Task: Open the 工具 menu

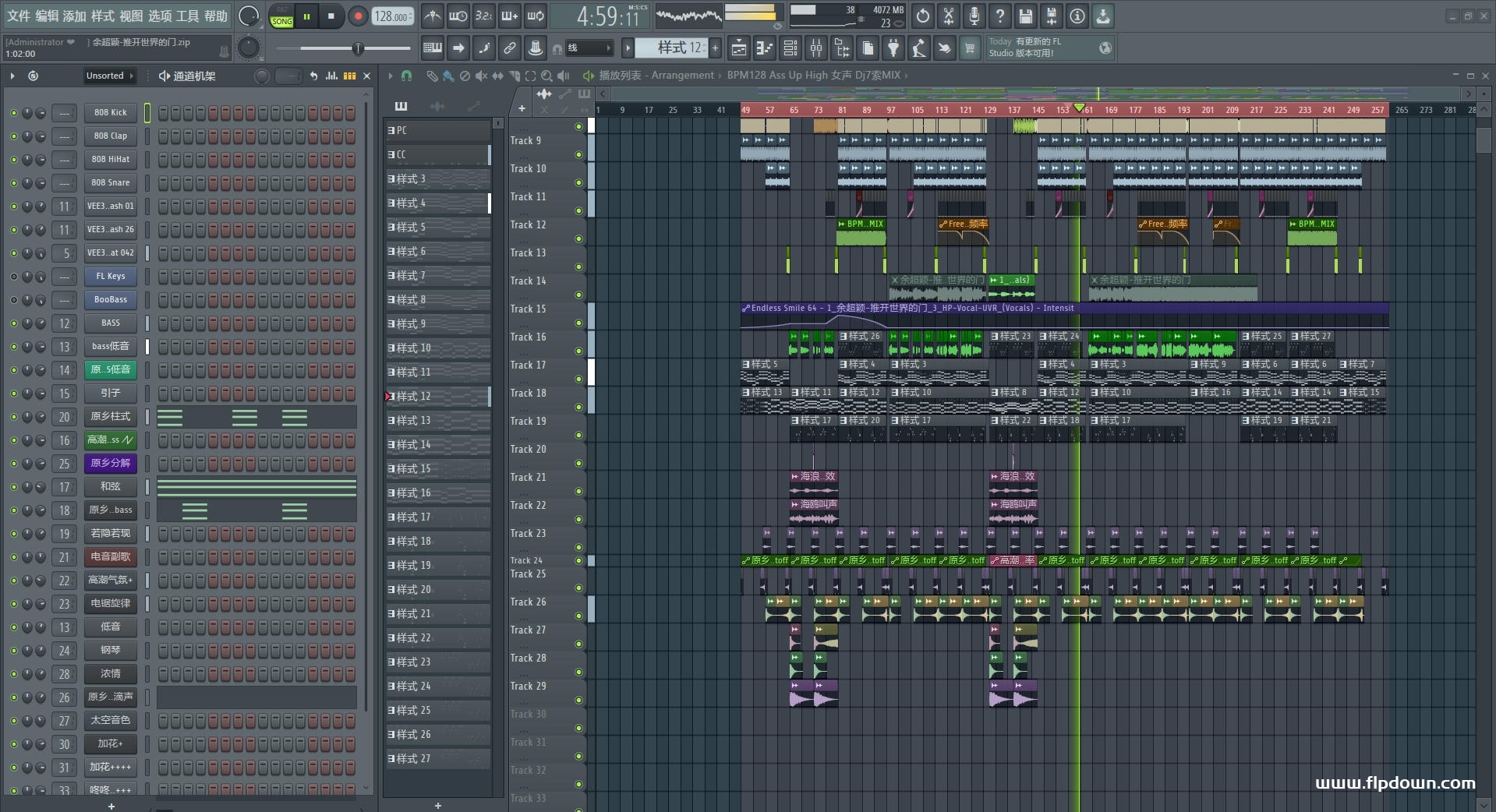Action: click(x=187, y=16)
